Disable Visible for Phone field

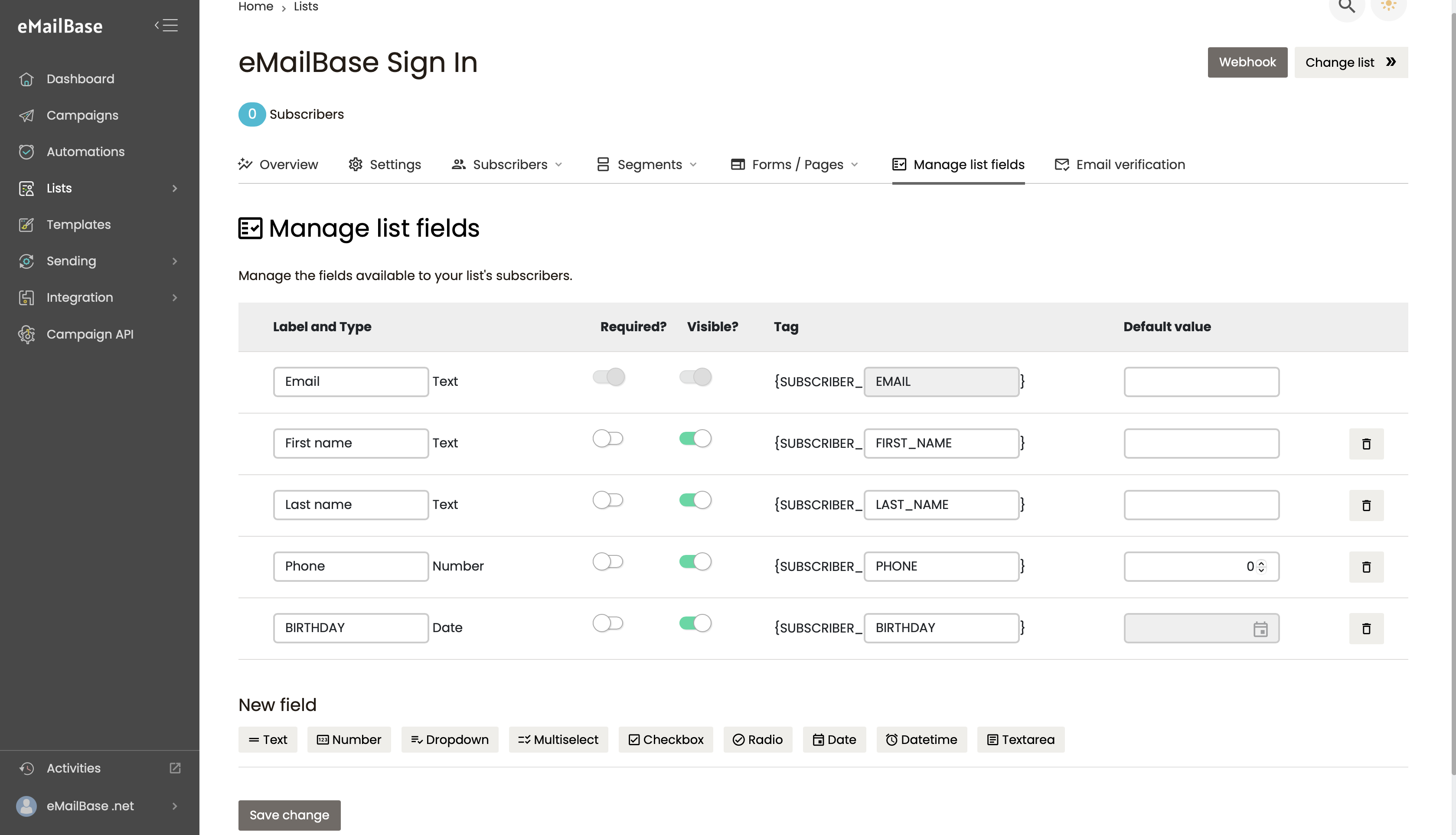pyautogui.click(x=695, y=561)
